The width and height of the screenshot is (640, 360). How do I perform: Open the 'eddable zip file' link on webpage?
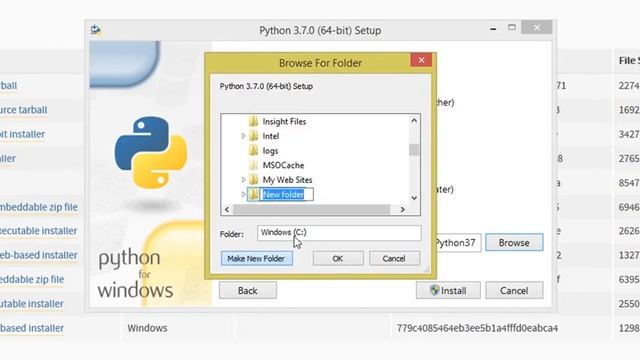32,280
